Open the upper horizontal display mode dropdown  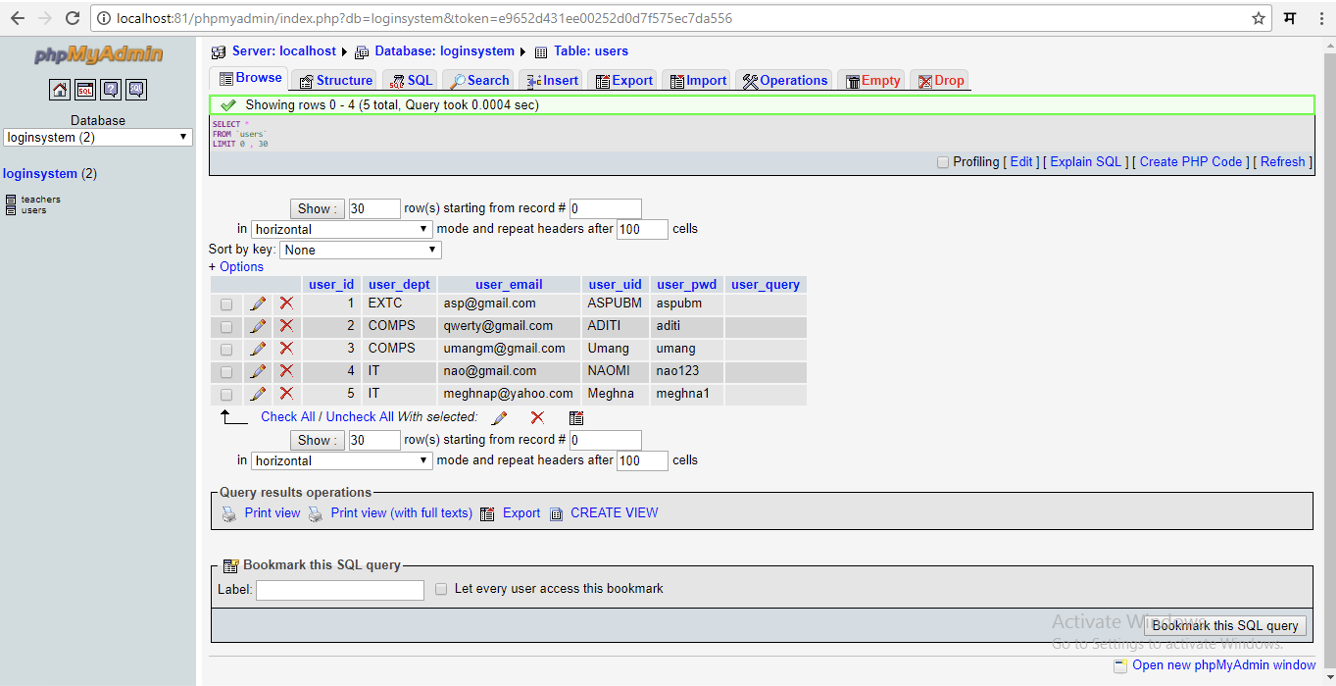(x=341, y=229)
